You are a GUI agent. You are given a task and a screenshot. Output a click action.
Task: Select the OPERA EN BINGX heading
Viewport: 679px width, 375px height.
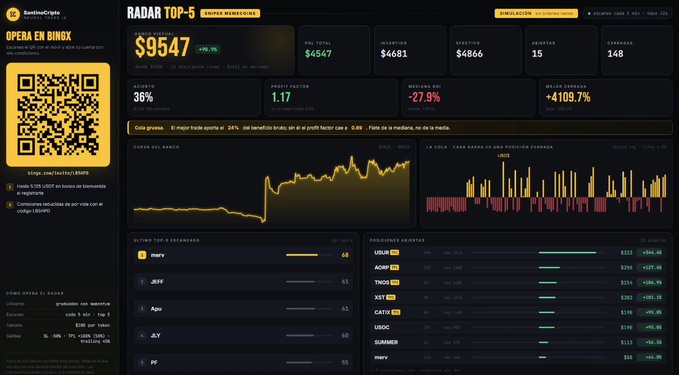[39, 36]
